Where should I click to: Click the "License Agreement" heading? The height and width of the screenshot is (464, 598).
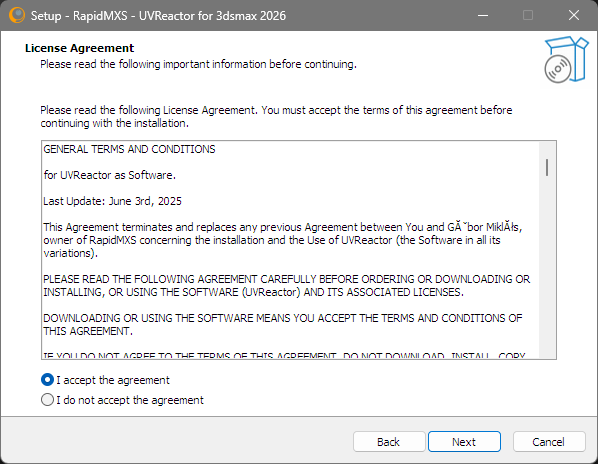pos(79,48)
